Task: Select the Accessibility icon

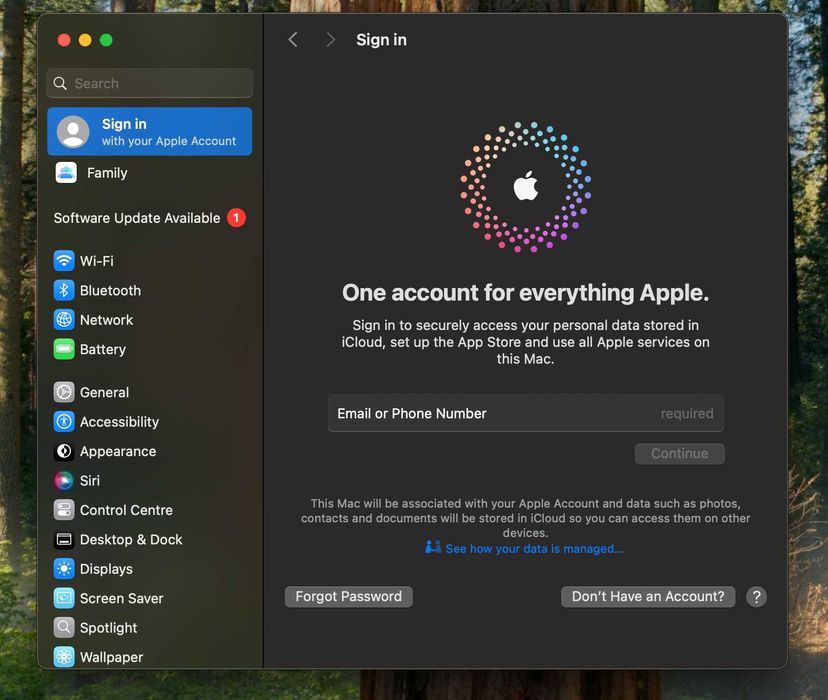Action: (x=64, y=422)
